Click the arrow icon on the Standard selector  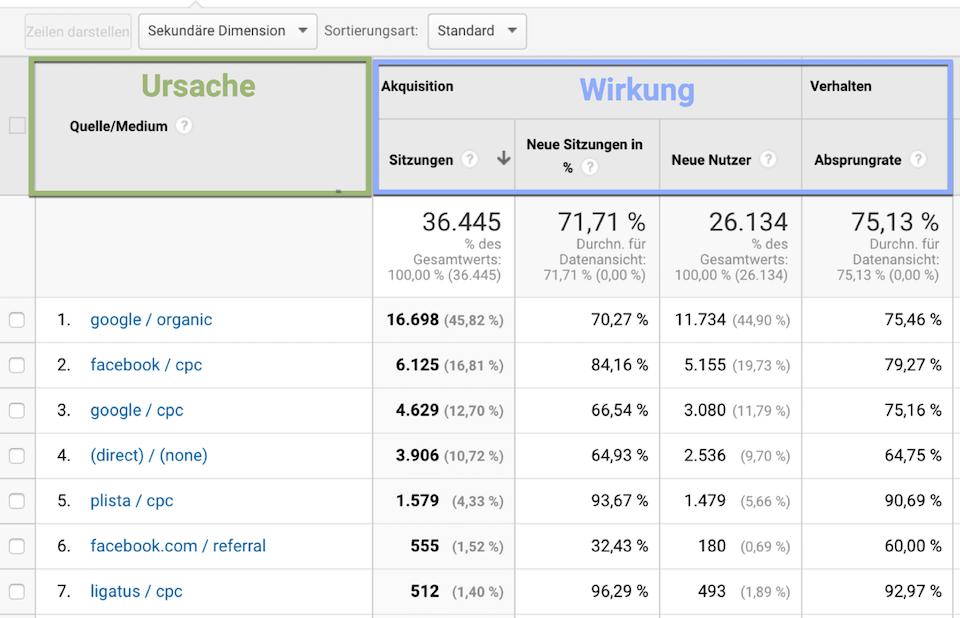tap(512, 31)
